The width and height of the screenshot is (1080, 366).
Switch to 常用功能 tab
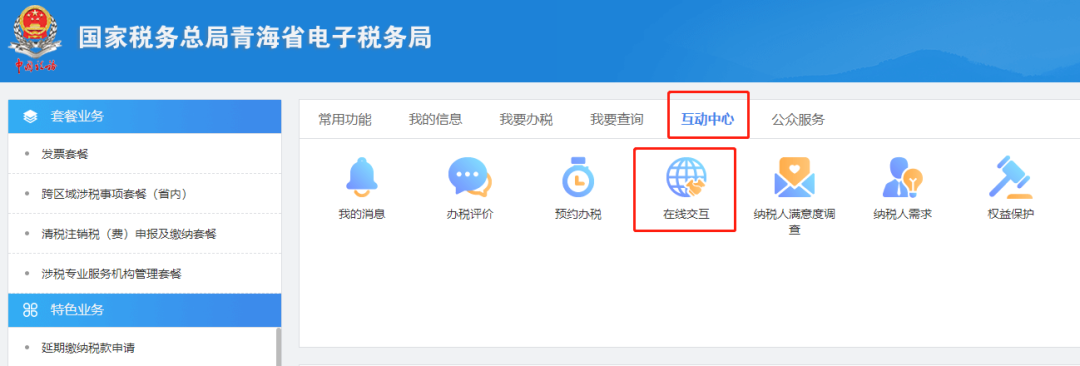344,119
